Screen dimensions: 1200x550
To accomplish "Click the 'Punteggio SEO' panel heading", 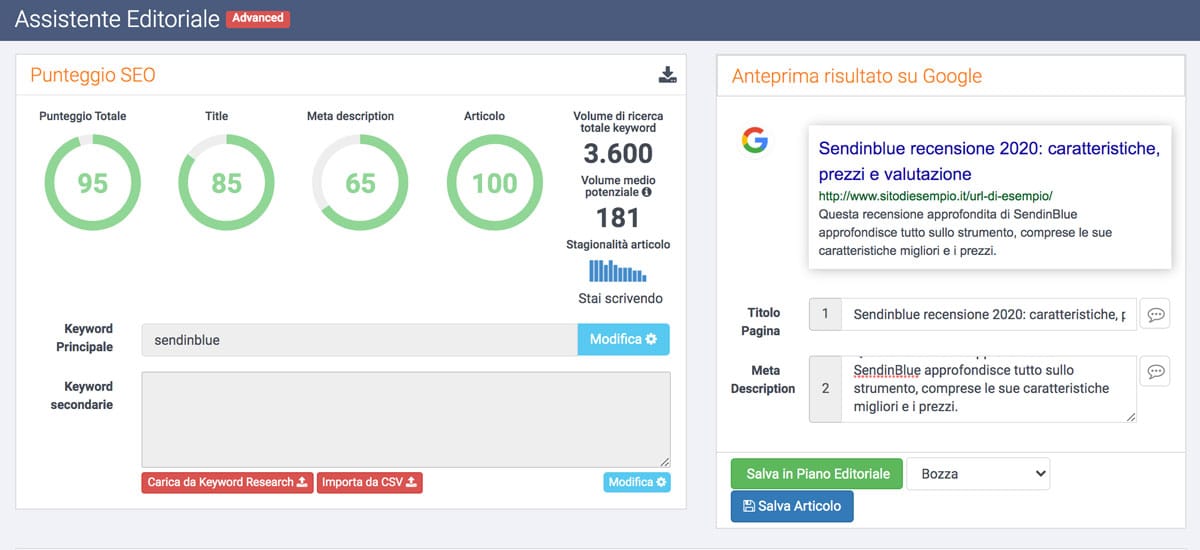I will point(93,75).
